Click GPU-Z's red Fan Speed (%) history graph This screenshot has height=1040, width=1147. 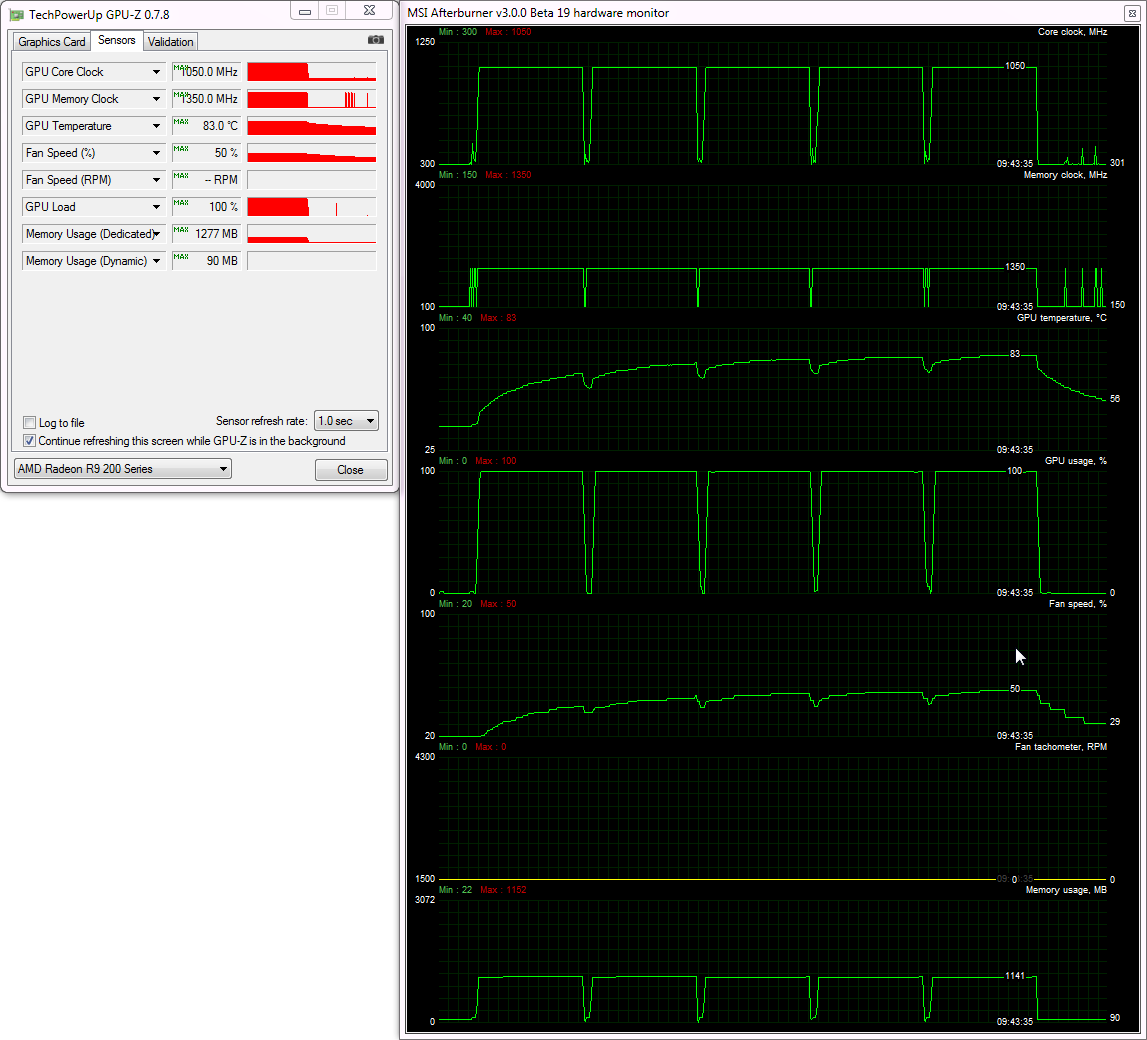pos(312,153)
